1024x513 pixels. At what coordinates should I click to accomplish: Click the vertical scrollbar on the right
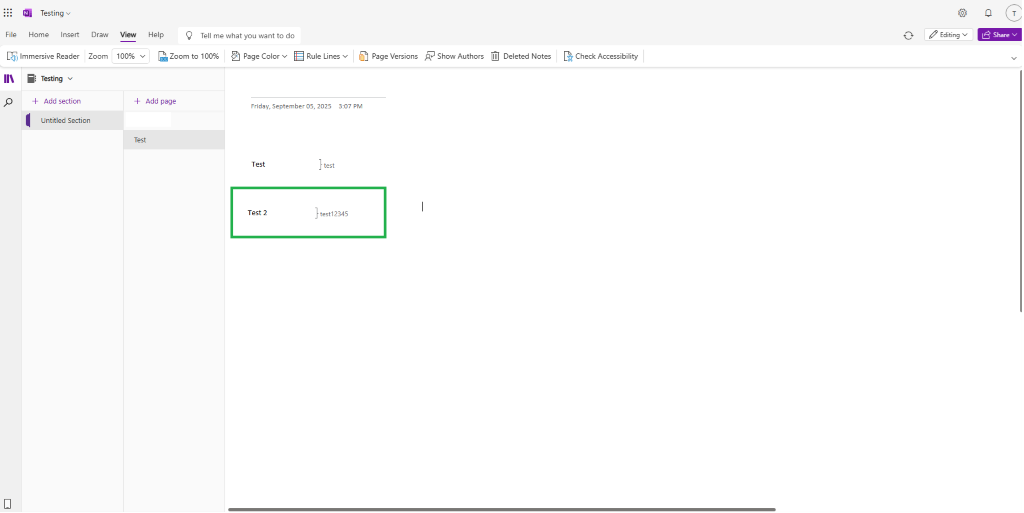click(x=1021, y=191)
